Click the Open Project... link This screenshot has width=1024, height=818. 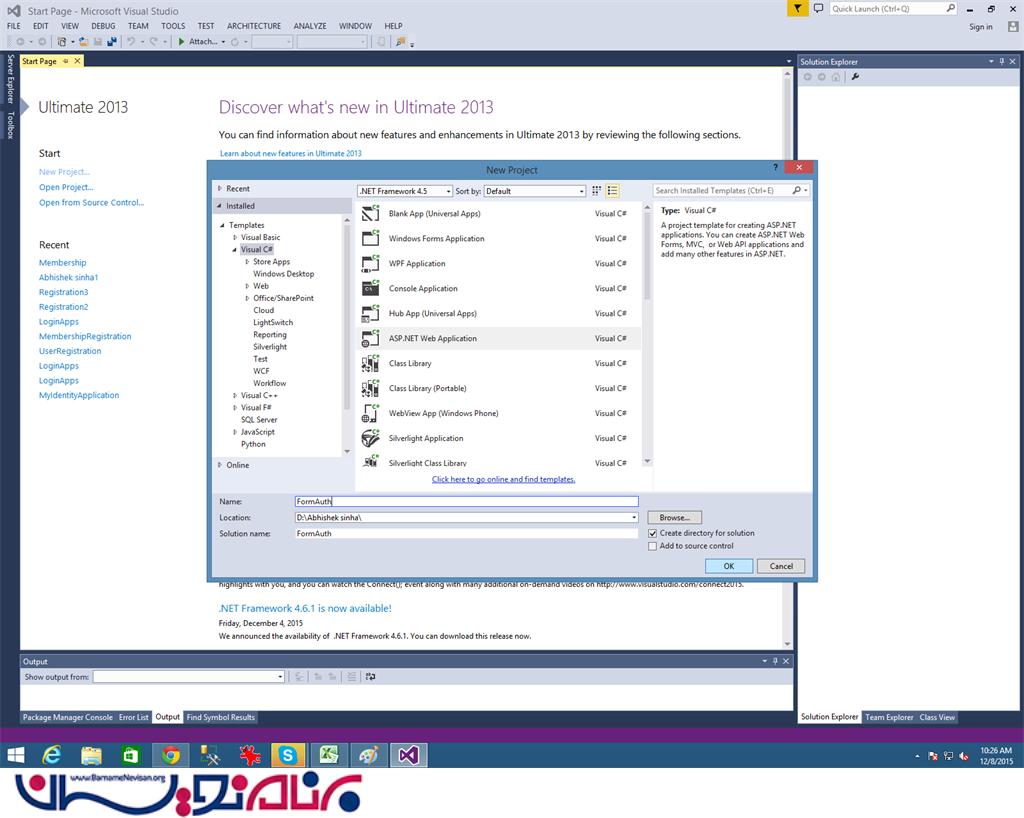coord(66,187)
